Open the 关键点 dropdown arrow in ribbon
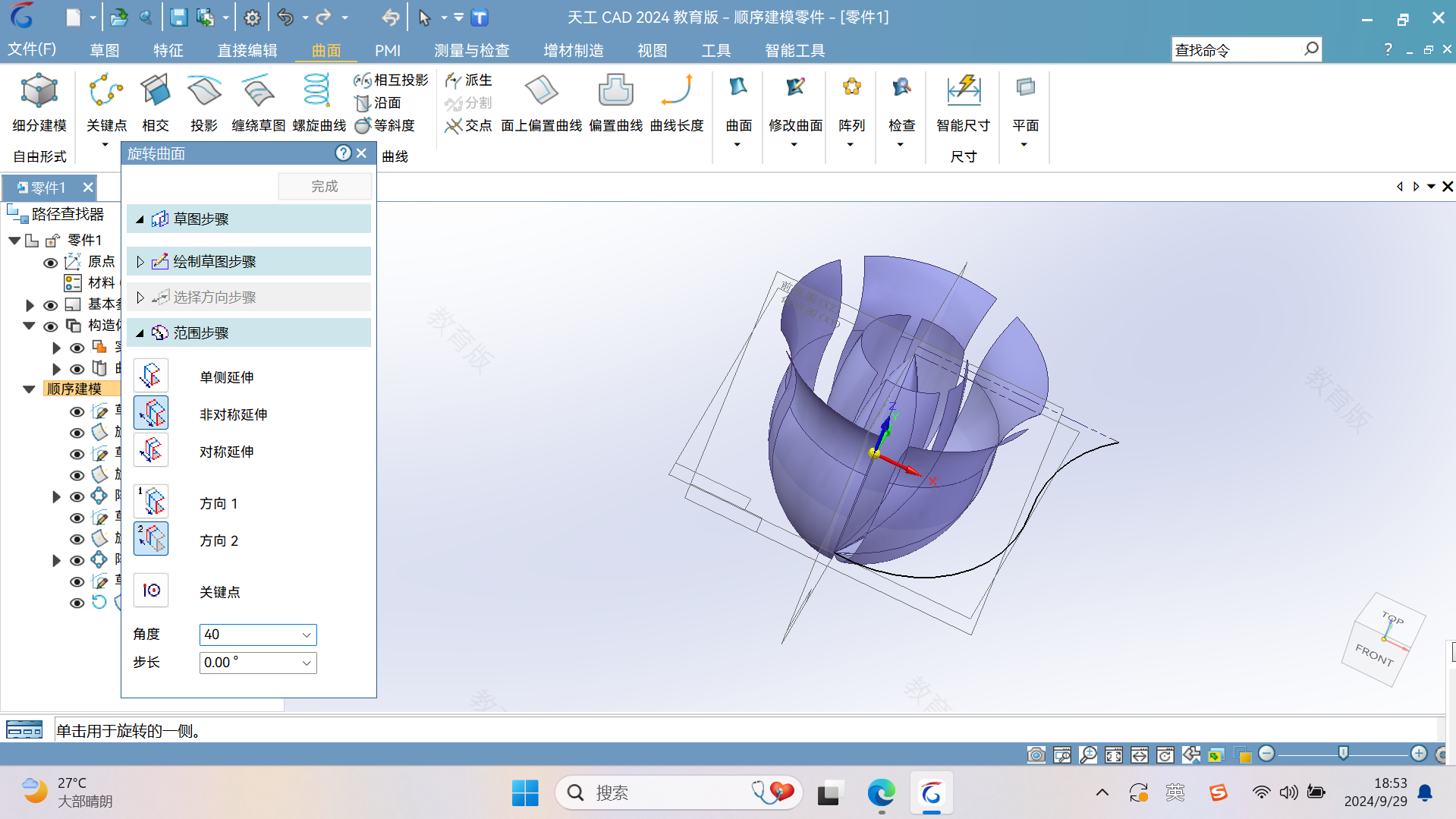The height and width of the screenshot is (819, 1456). coord(105,144)
